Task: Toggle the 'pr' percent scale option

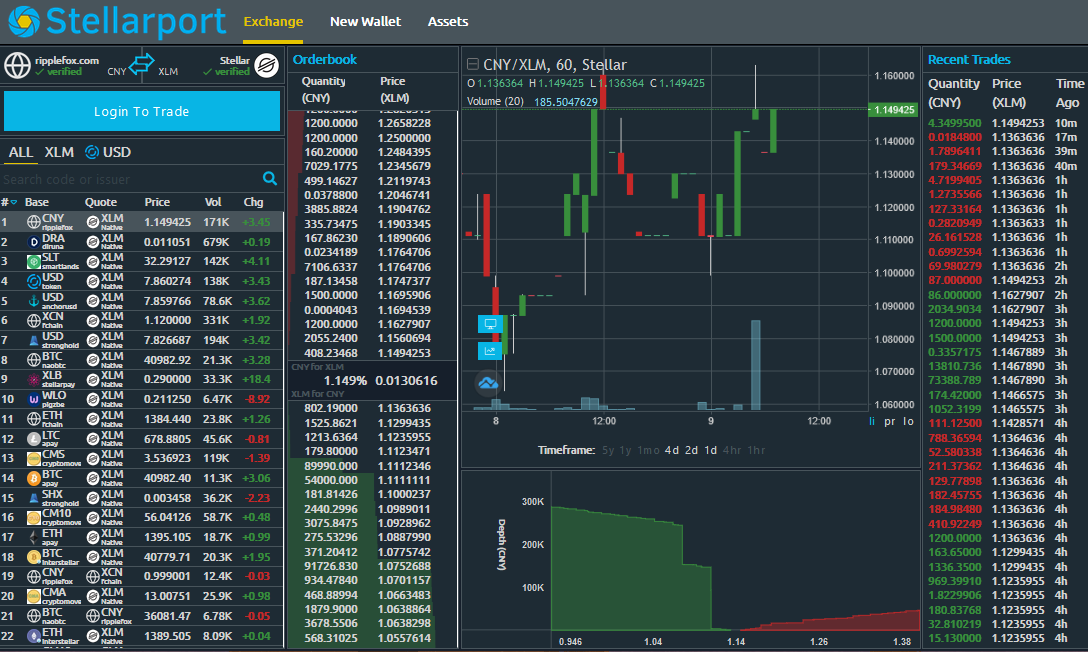Action: [889, 422]
